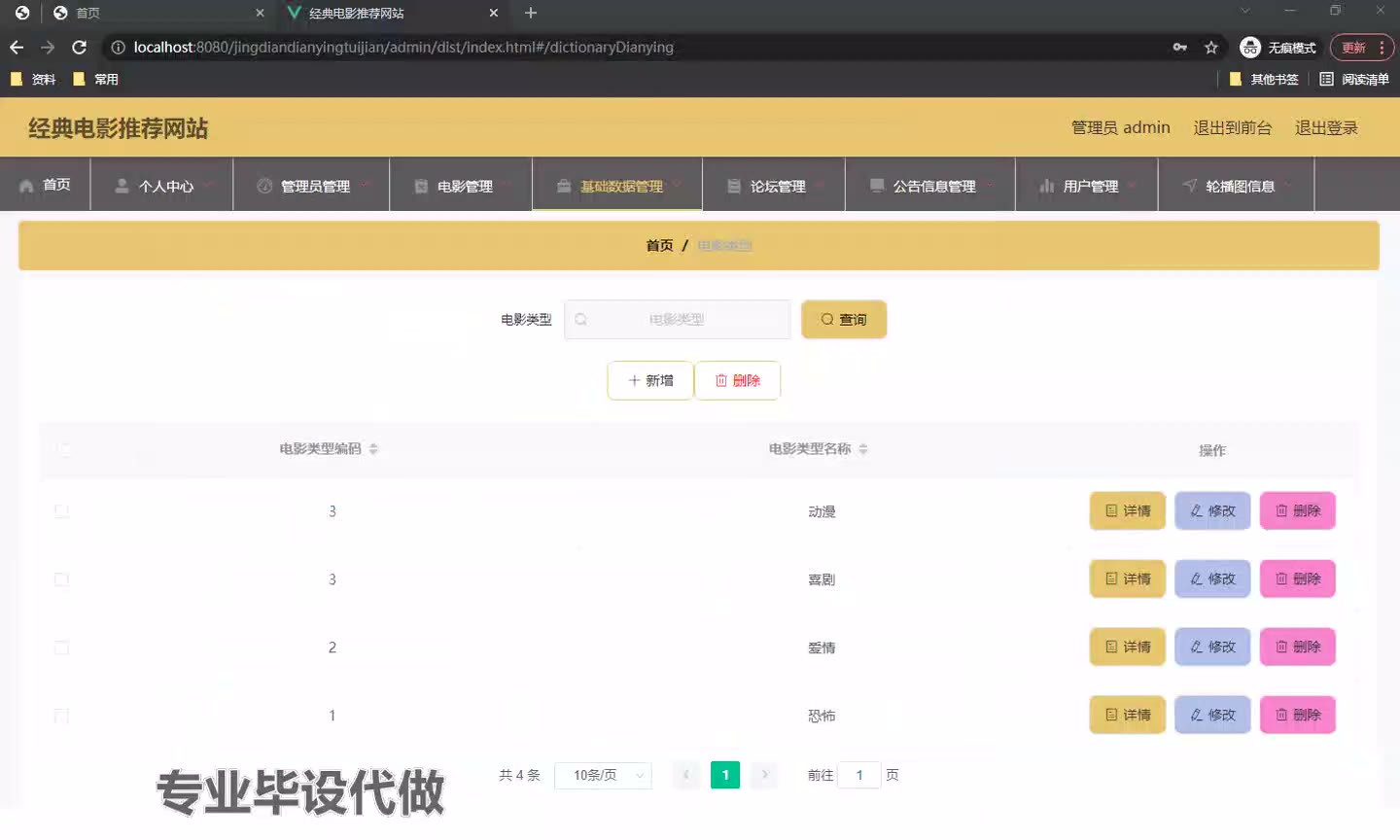Click the briefcase icon in 基础数据管理 menu
The width and height of the screenshot is (1400, 840).
tap(563, 186)
